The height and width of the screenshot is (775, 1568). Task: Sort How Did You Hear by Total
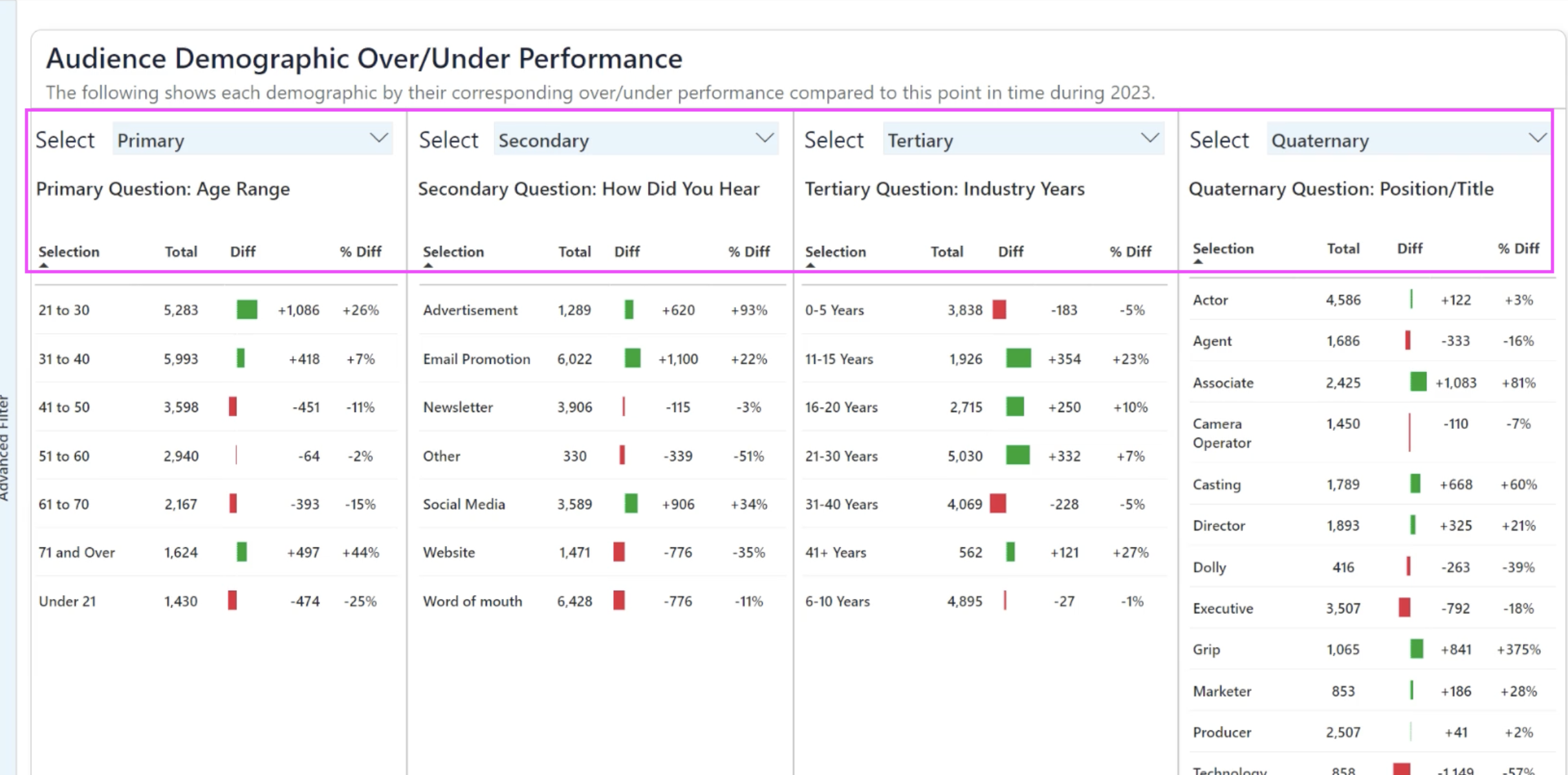pyautogui.click(x=574, y=252)
